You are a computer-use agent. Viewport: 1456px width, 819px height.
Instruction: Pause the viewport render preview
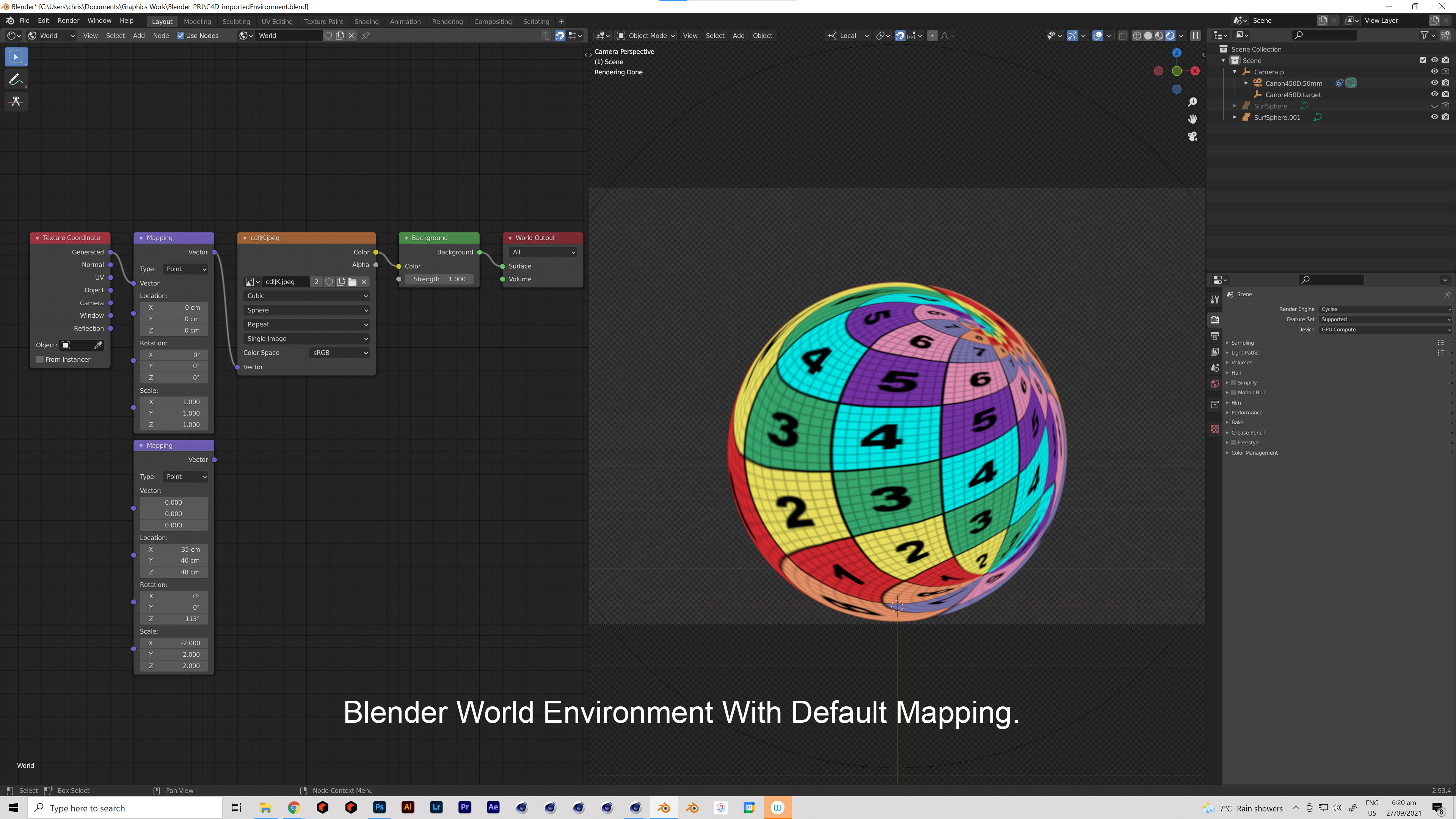(x=1196, y=36)
